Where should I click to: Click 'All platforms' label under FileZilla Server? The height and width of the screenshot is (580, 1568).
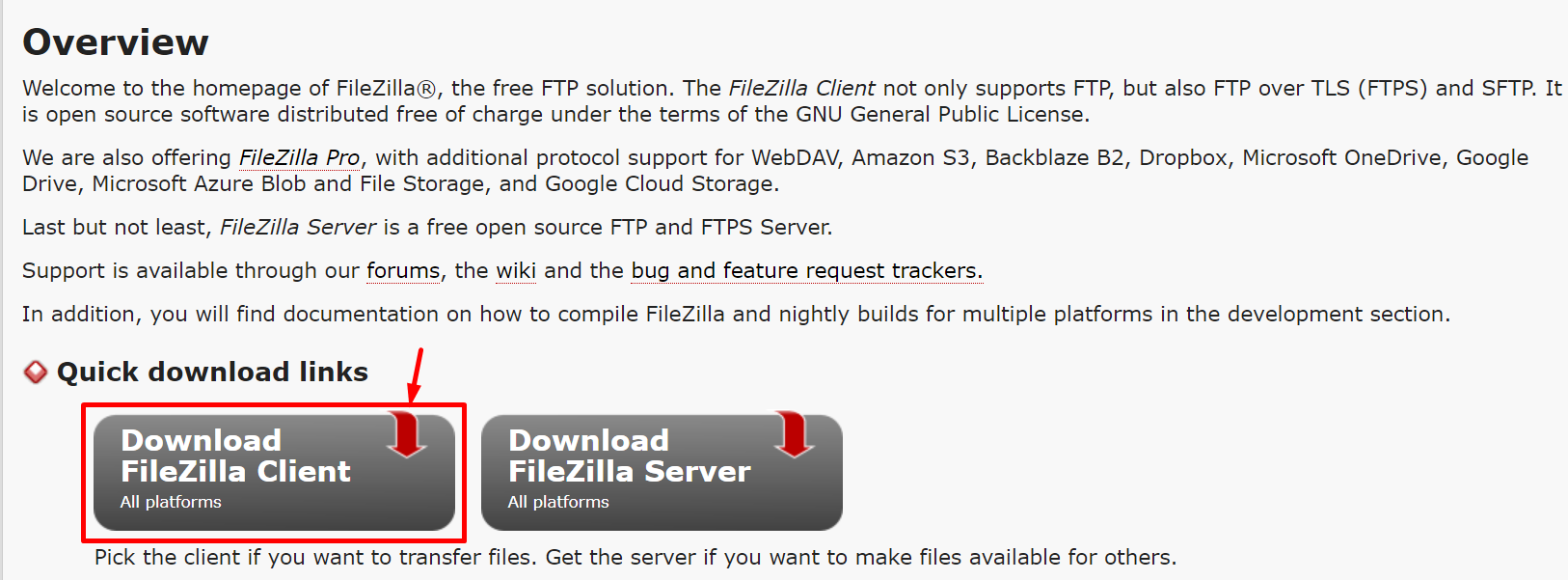[x=558, y=502]
